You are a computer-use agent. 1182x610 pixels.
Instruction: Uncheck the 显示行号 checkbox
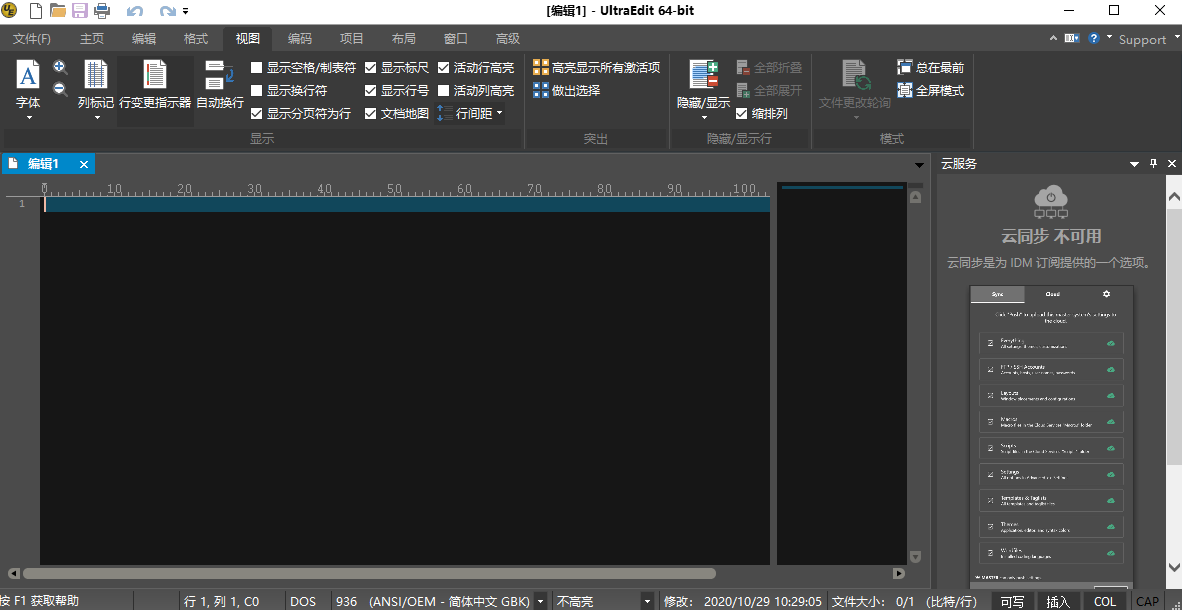pyautogui.click(x=371, y=91)
